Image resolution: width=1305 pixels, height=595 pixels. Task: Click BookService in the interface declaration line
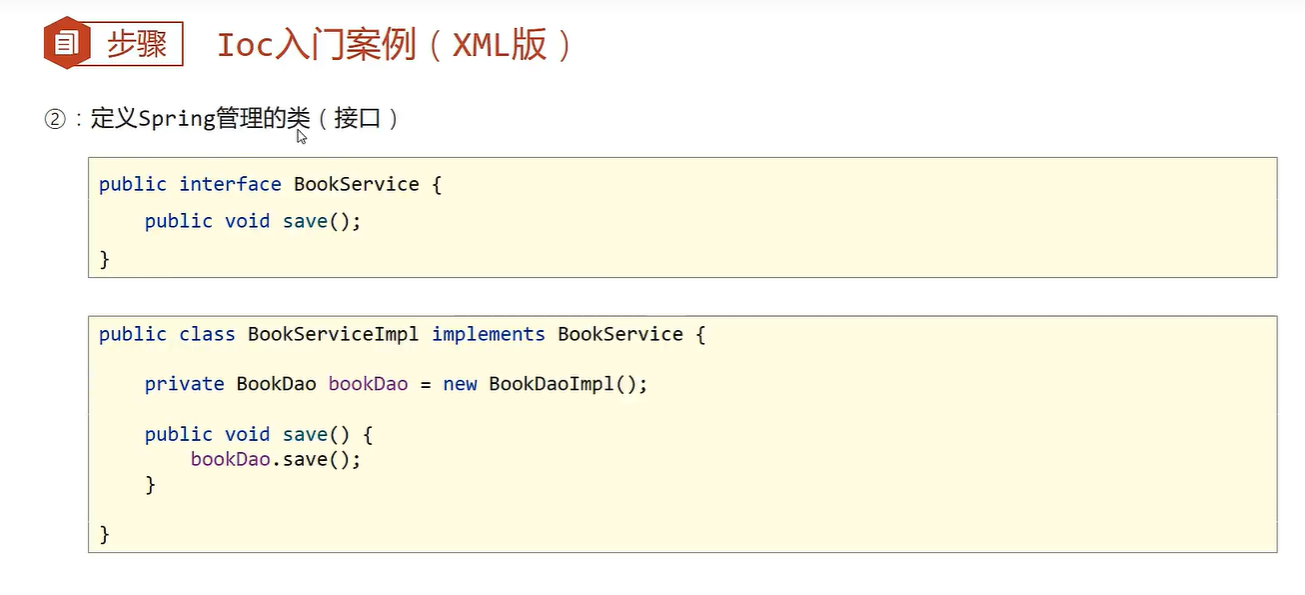[x=356, y=184]
